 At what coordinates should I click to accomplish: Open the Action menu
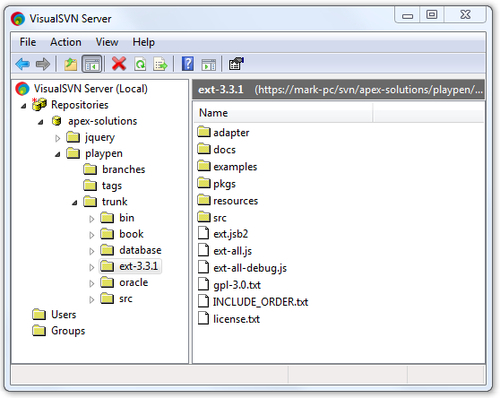(x=66, y=42)
